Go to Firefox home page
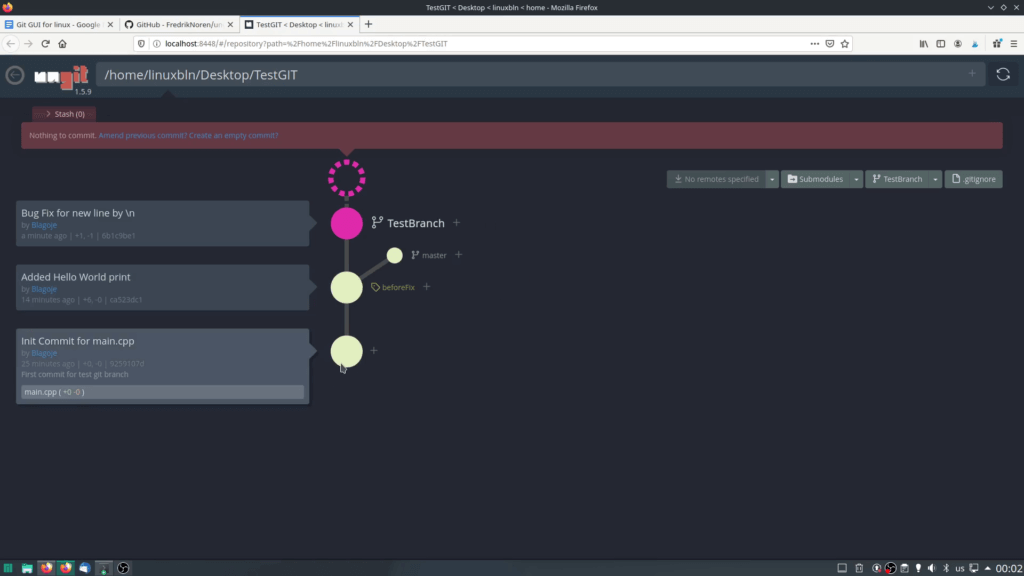 click(63, 44)
